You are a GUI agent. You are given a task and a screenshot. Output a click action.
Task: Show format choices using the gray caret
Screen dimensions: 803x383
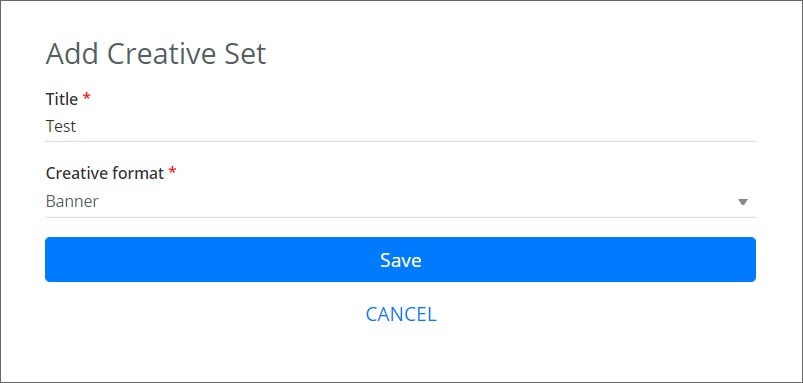(743, 202)
